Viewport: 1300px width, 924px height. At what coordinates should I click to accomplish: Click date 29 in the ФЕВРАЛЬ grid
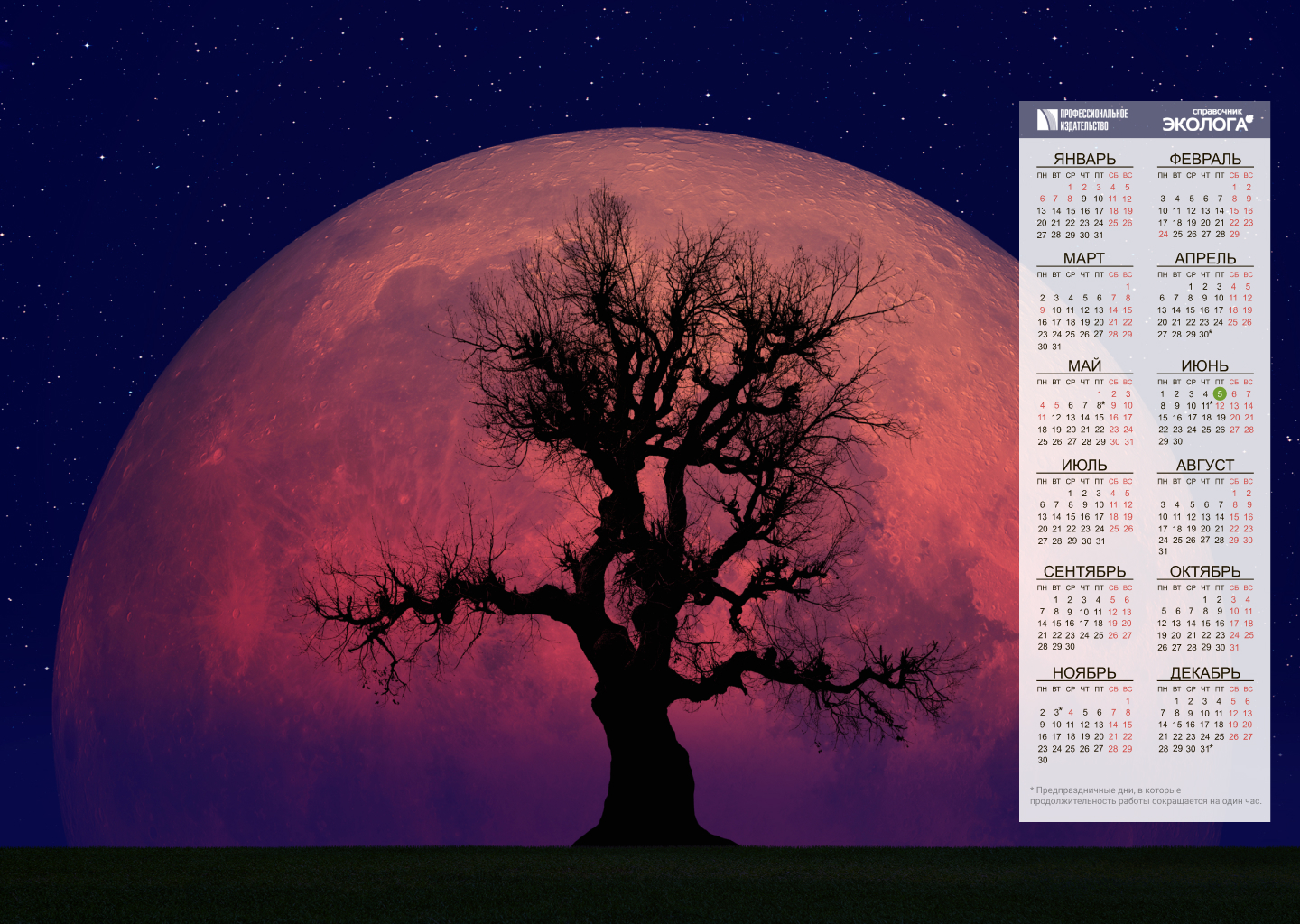(x=1234, y=234)
